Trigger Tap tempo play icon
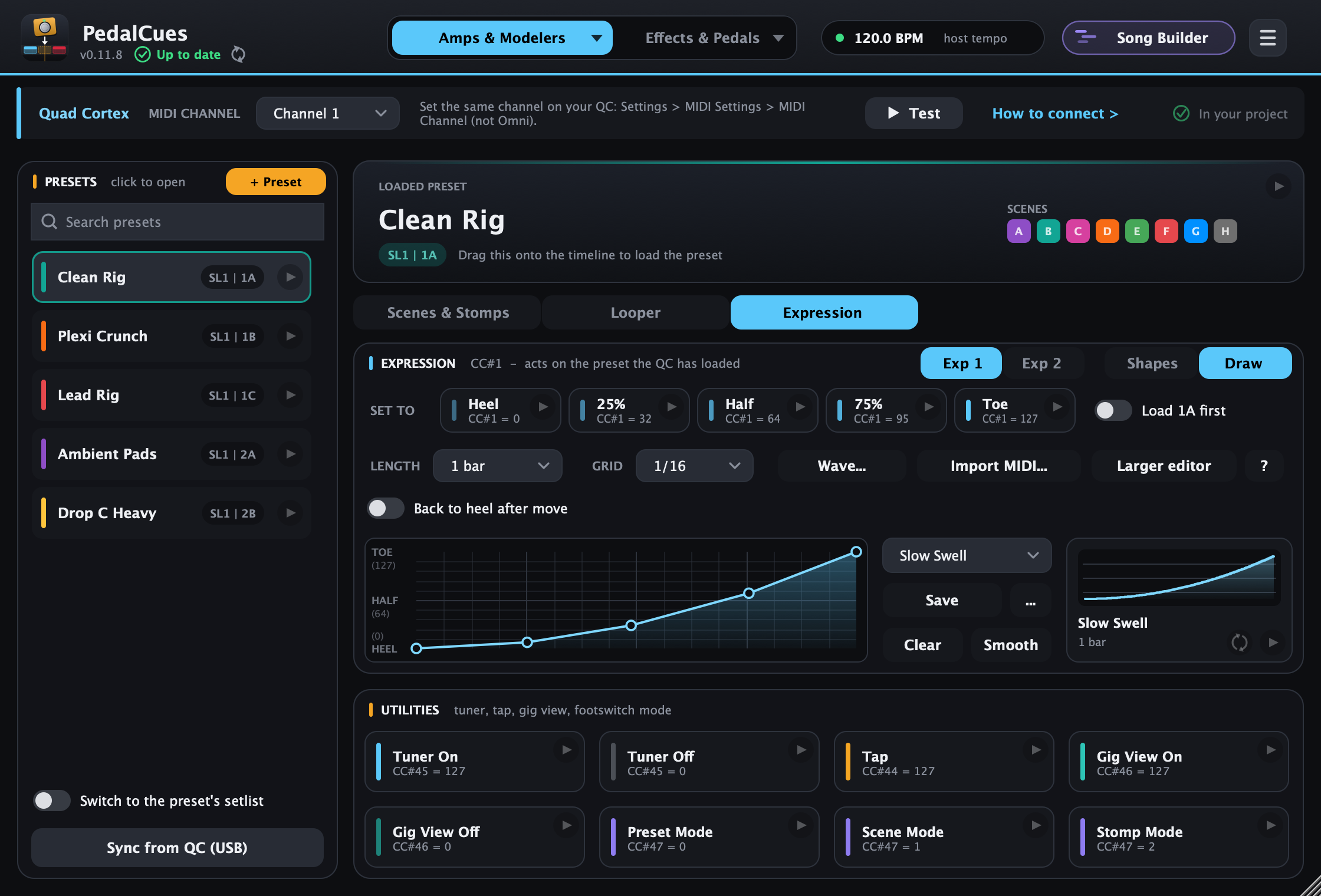 click(1036, 750)
